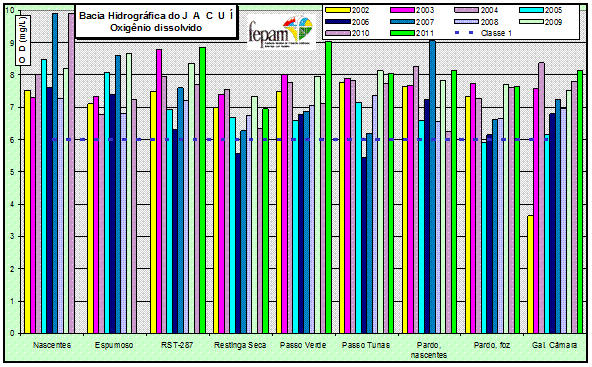Screen dimensions: 592x367
Task: Click the 2010 legend swatch
Action: [338, 33]
